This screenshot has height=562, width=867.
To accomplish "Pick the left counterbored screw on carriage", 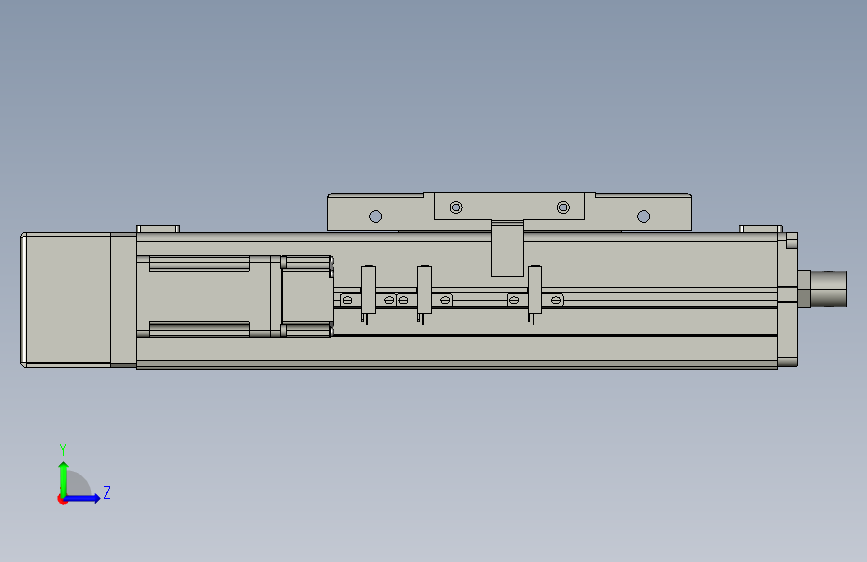I will click(456, 207).
